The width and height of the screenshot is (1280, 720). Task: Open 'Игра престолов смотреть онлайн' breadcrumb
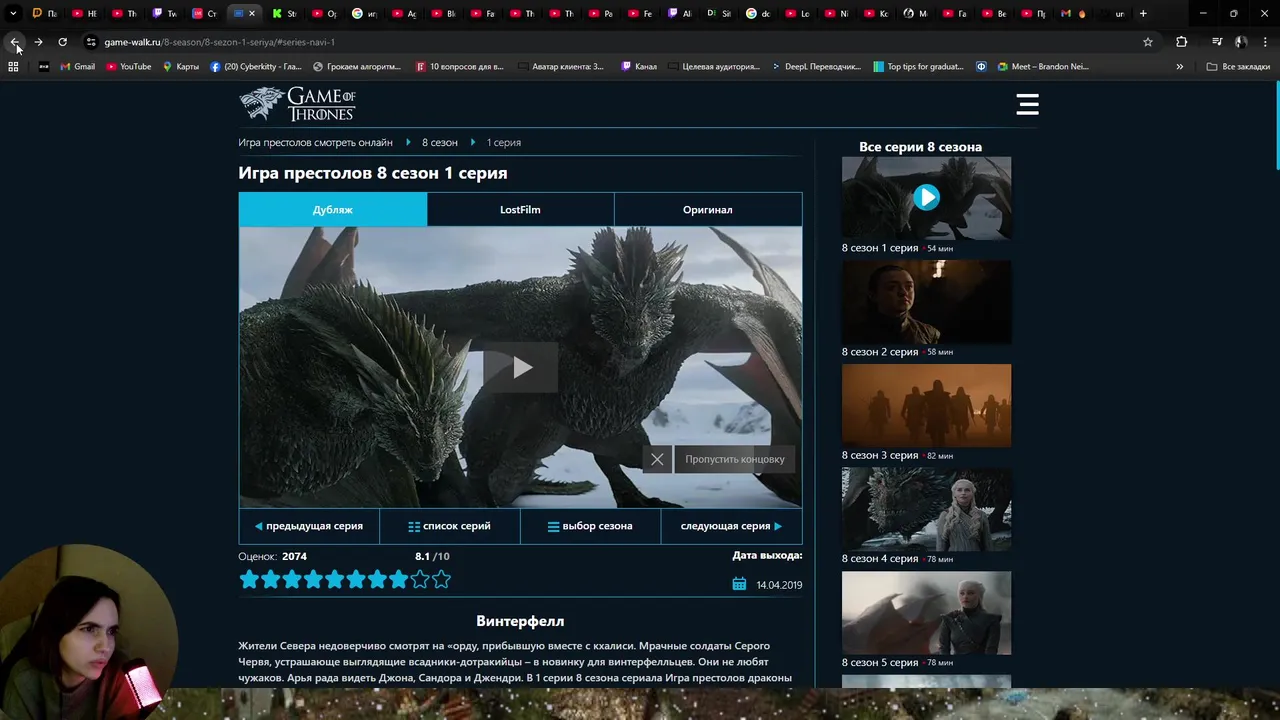click(x=315, y=142)
